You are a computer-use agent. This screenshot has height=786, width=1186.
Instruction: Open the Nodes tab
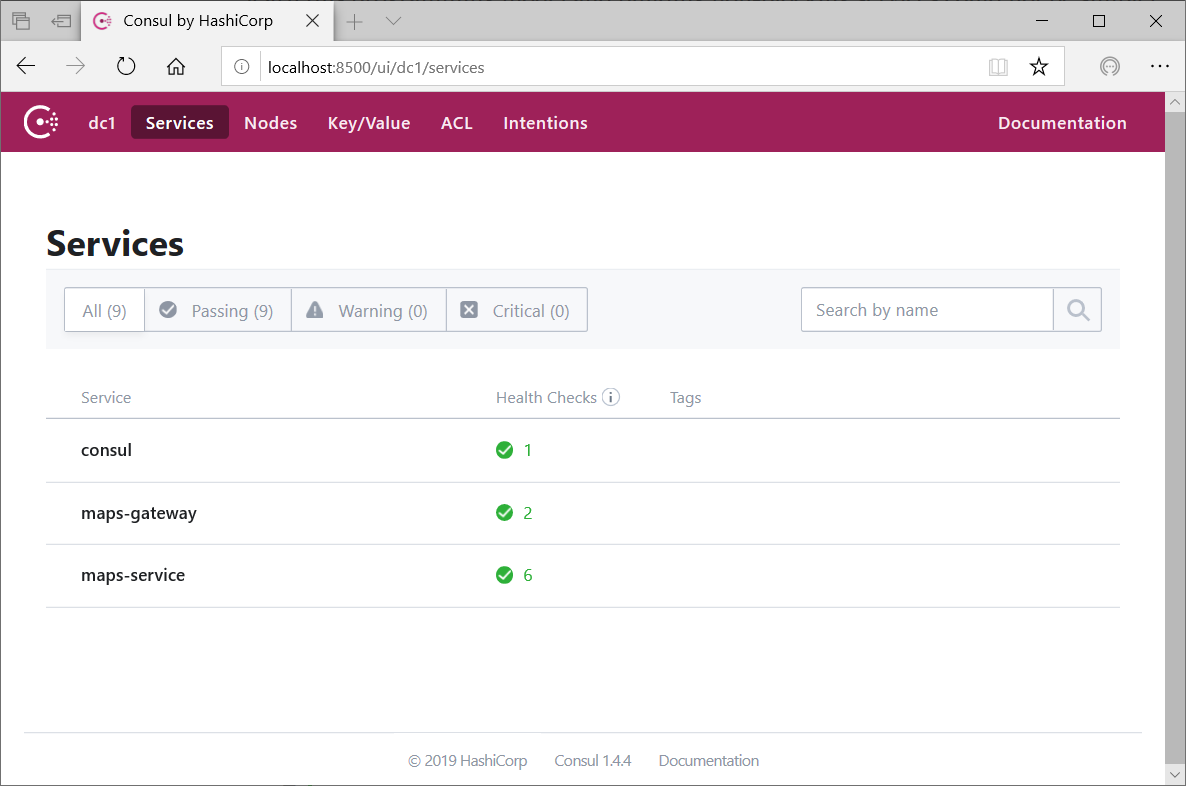click(270, 123)
